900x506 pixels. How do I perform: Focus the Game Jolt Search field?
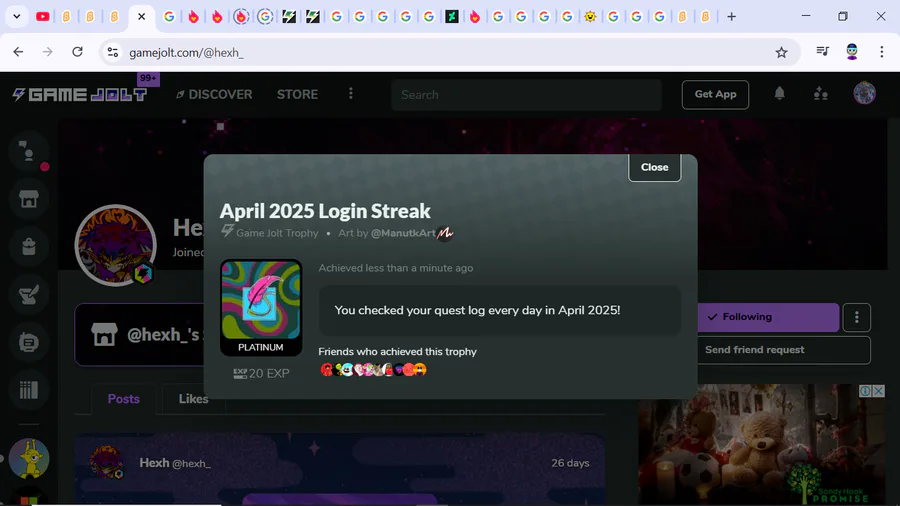pos(526,95)
